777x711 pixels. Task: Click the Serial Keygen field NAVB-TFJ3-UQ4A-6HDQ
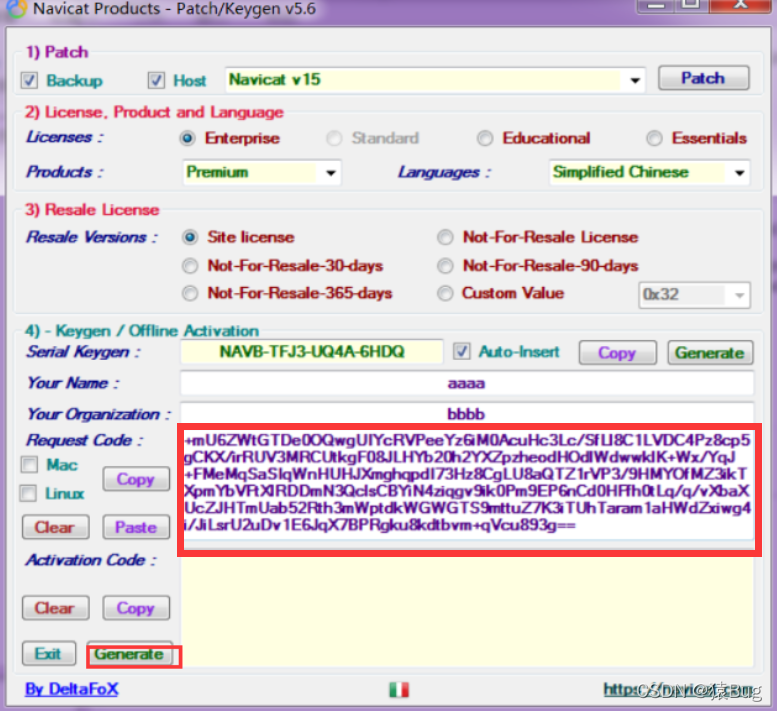tap(312, 352)
